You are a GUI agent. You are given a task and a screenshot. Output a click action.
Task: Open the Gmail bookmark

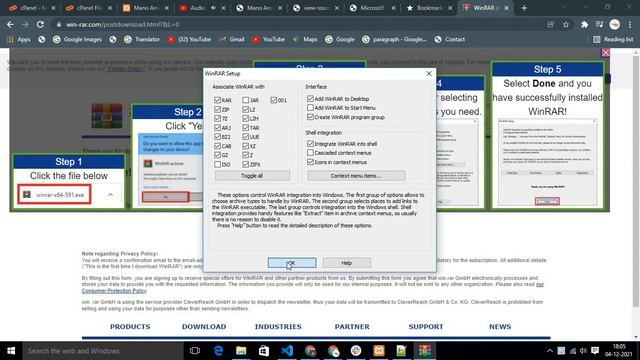tap(232, 39)
